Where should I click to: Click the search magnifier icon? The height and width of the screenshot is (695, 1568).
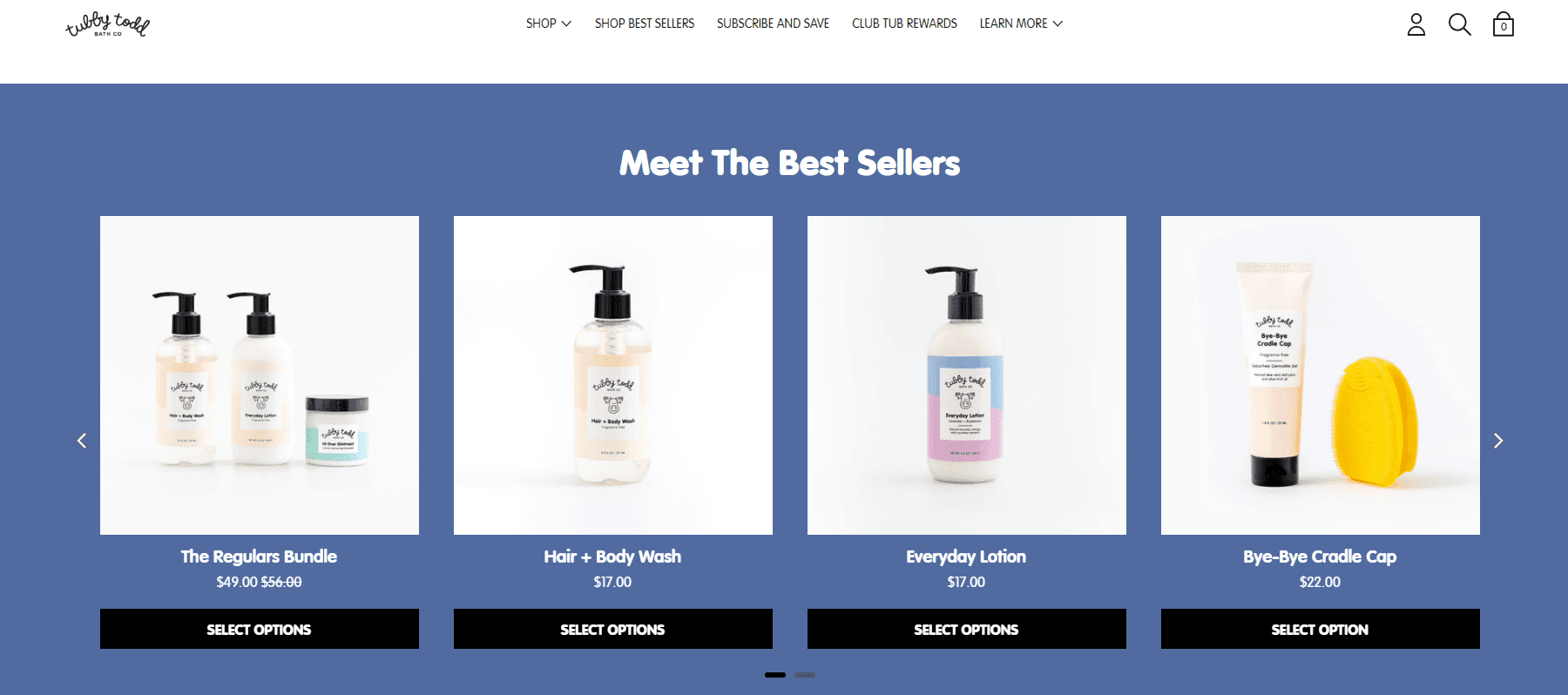[x=1460, y=24]
